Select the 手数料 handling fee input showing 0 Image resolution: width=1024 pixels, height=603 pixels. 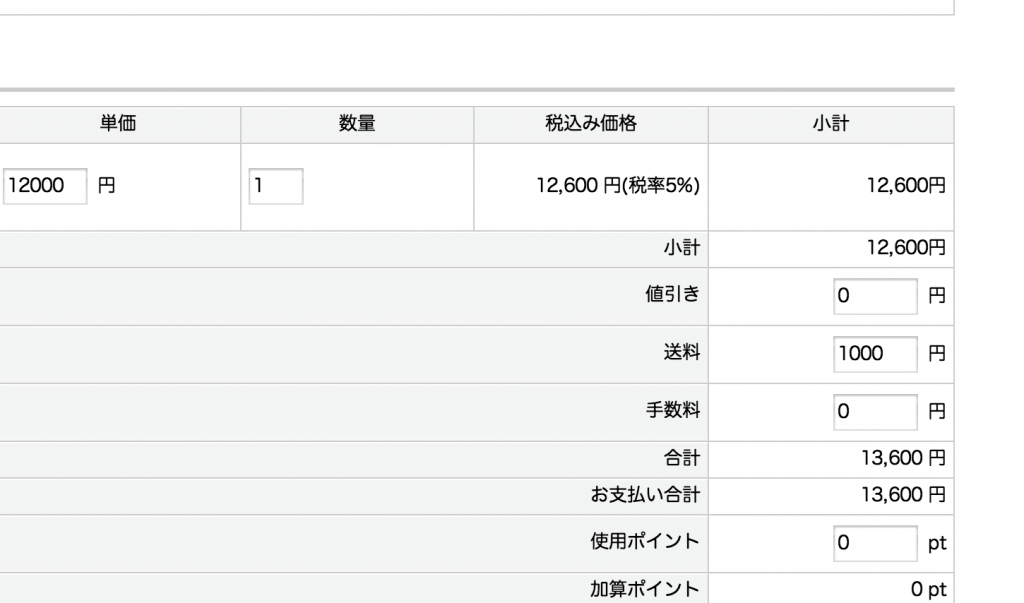[875, 411]
